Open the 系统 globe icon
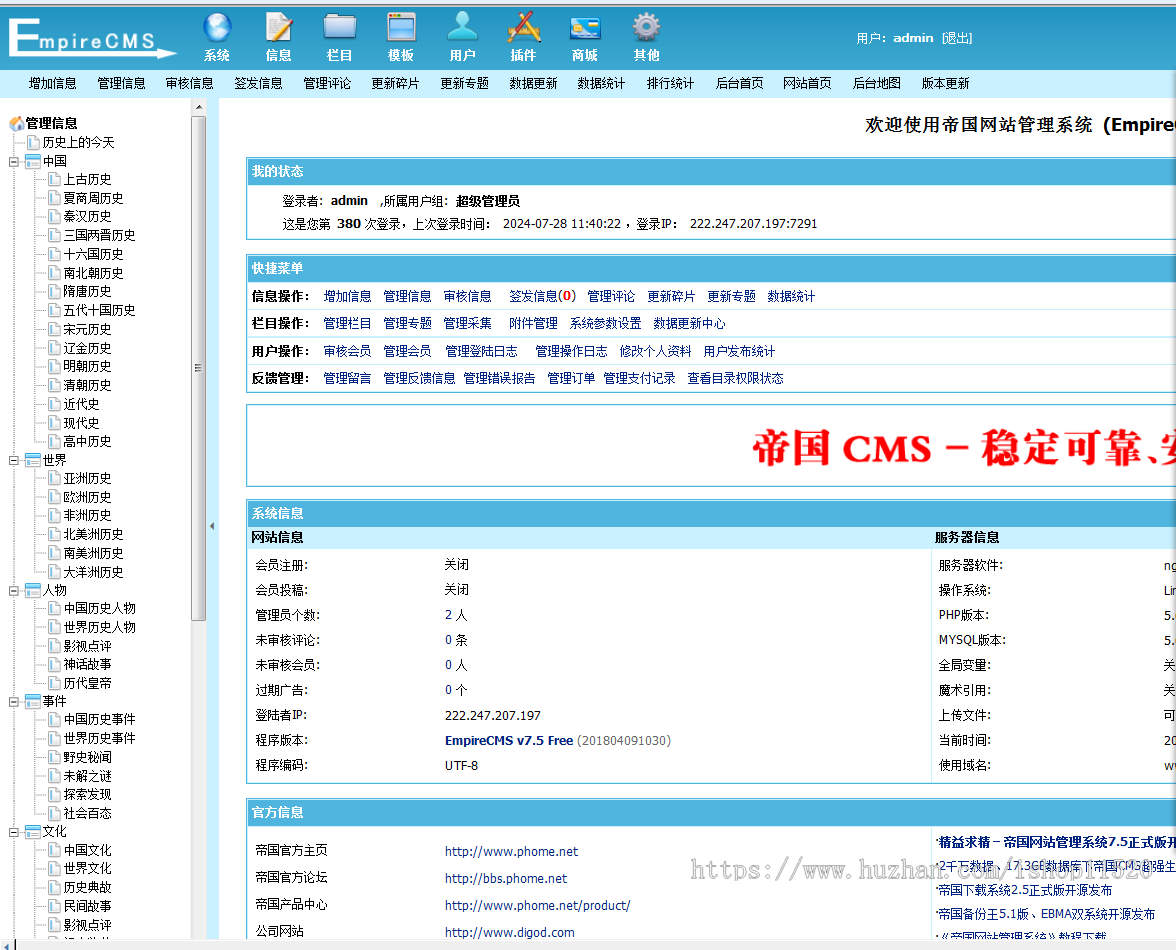 (x=217, y=28)
